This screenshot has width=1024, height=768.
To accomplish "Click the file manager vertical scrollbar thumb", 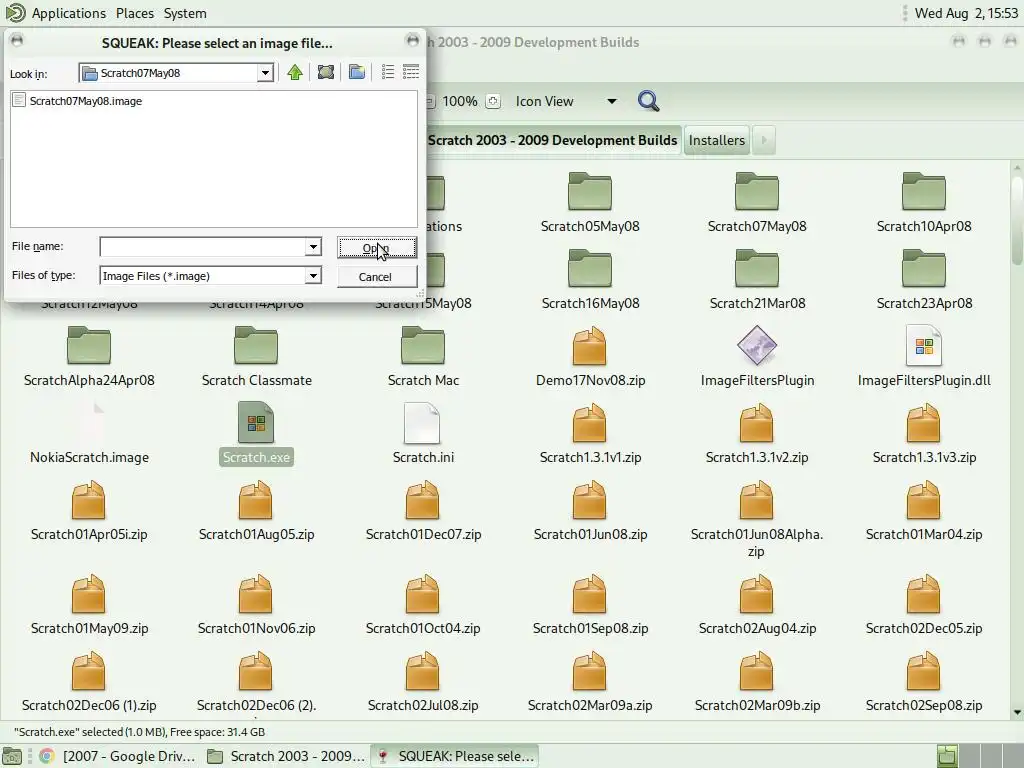I will 1017,221.
